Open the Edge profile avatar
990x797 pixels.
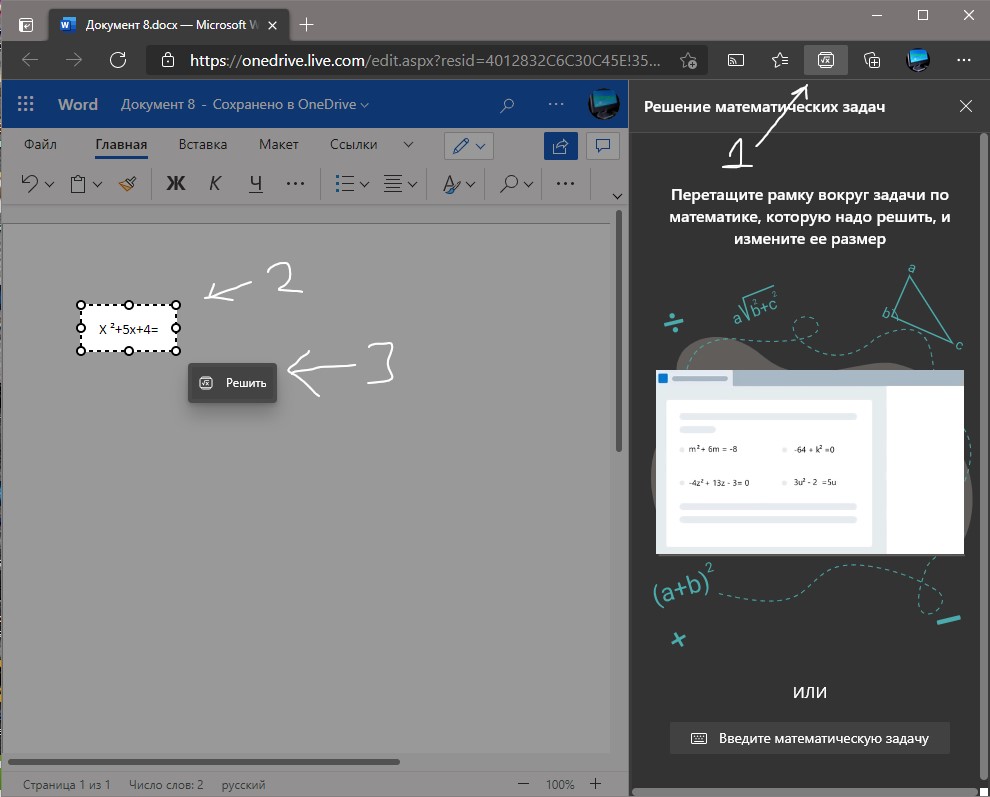click(917, 60)
